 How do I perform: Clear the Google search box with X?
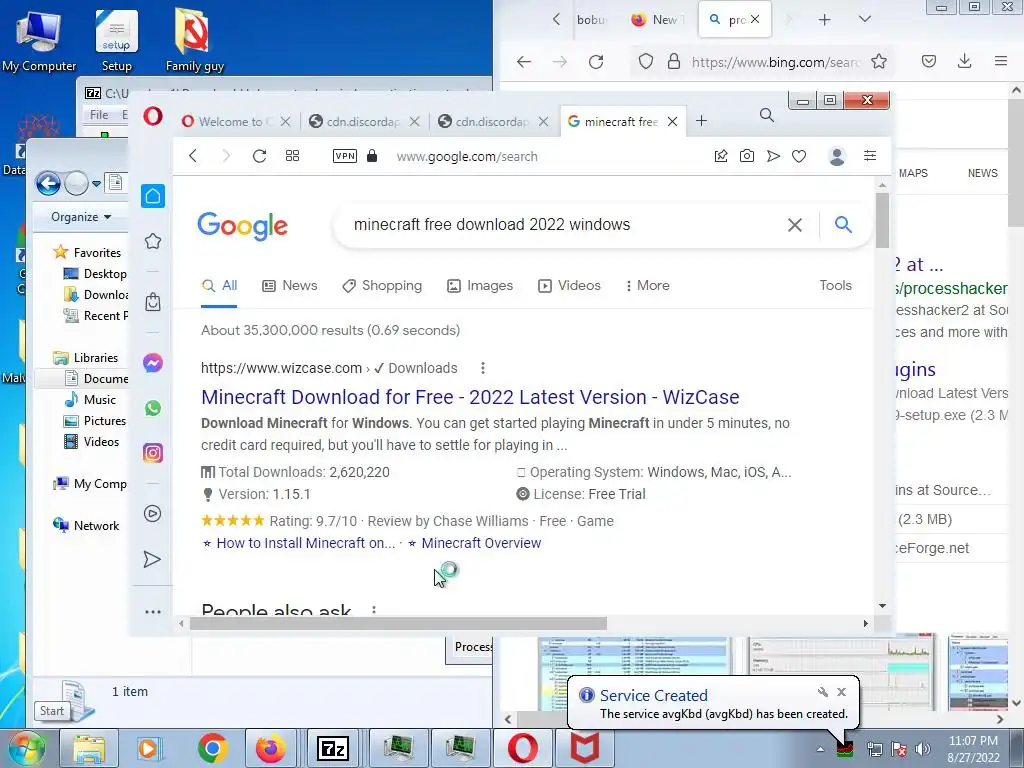[795, 225]
